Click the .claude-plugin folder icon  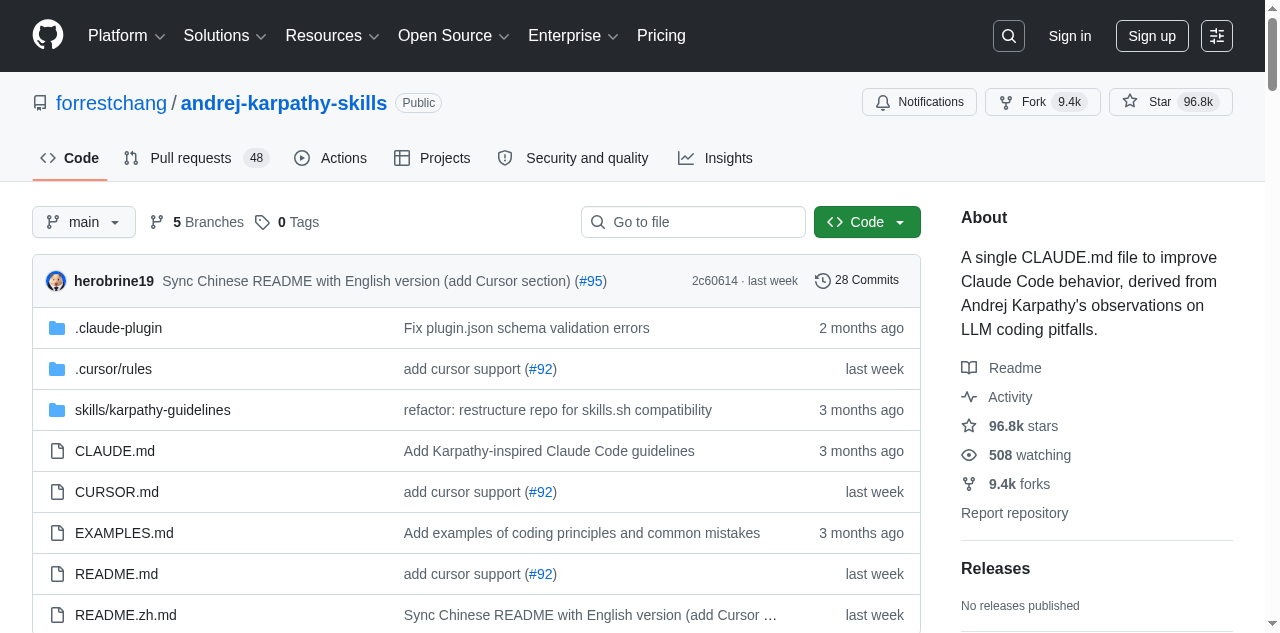pyautogui.click(x=57, y=327)
